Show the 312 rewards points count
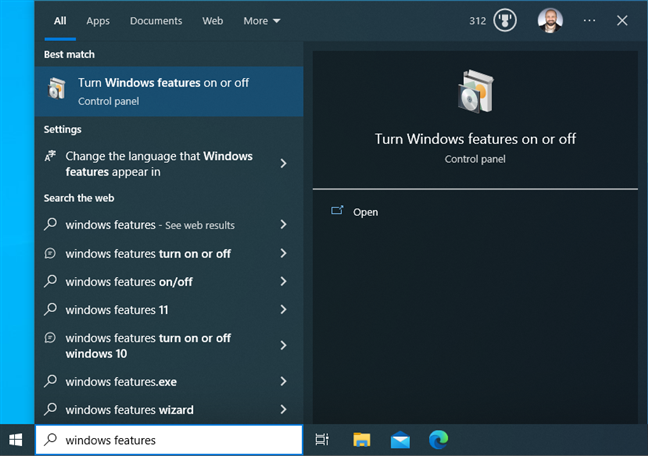The height and width of the screenshot is (456, 648). (x=477, y=21)
